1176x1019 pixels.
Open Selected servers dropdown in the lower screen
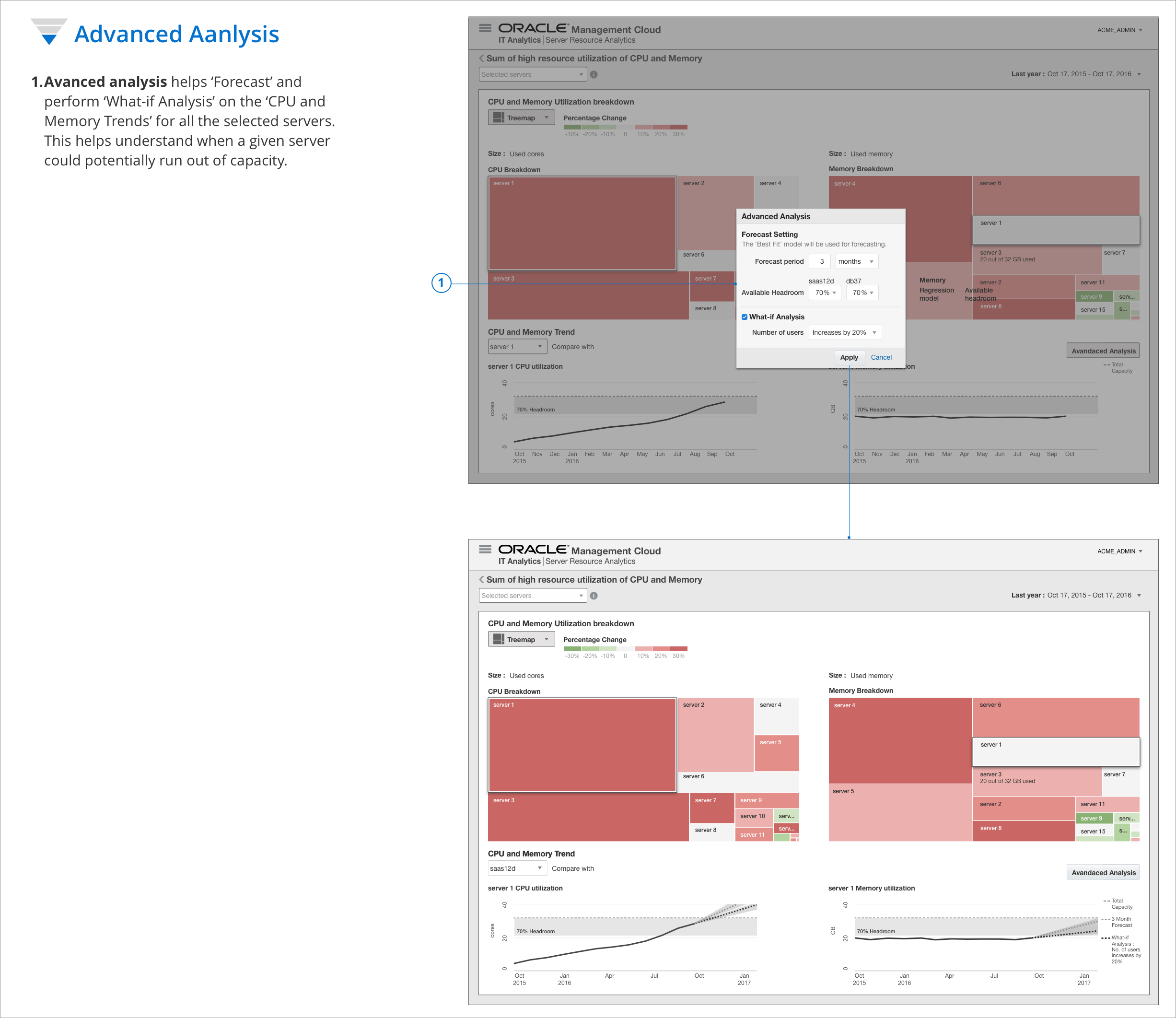pyautogui.click(x=533, y=596)
